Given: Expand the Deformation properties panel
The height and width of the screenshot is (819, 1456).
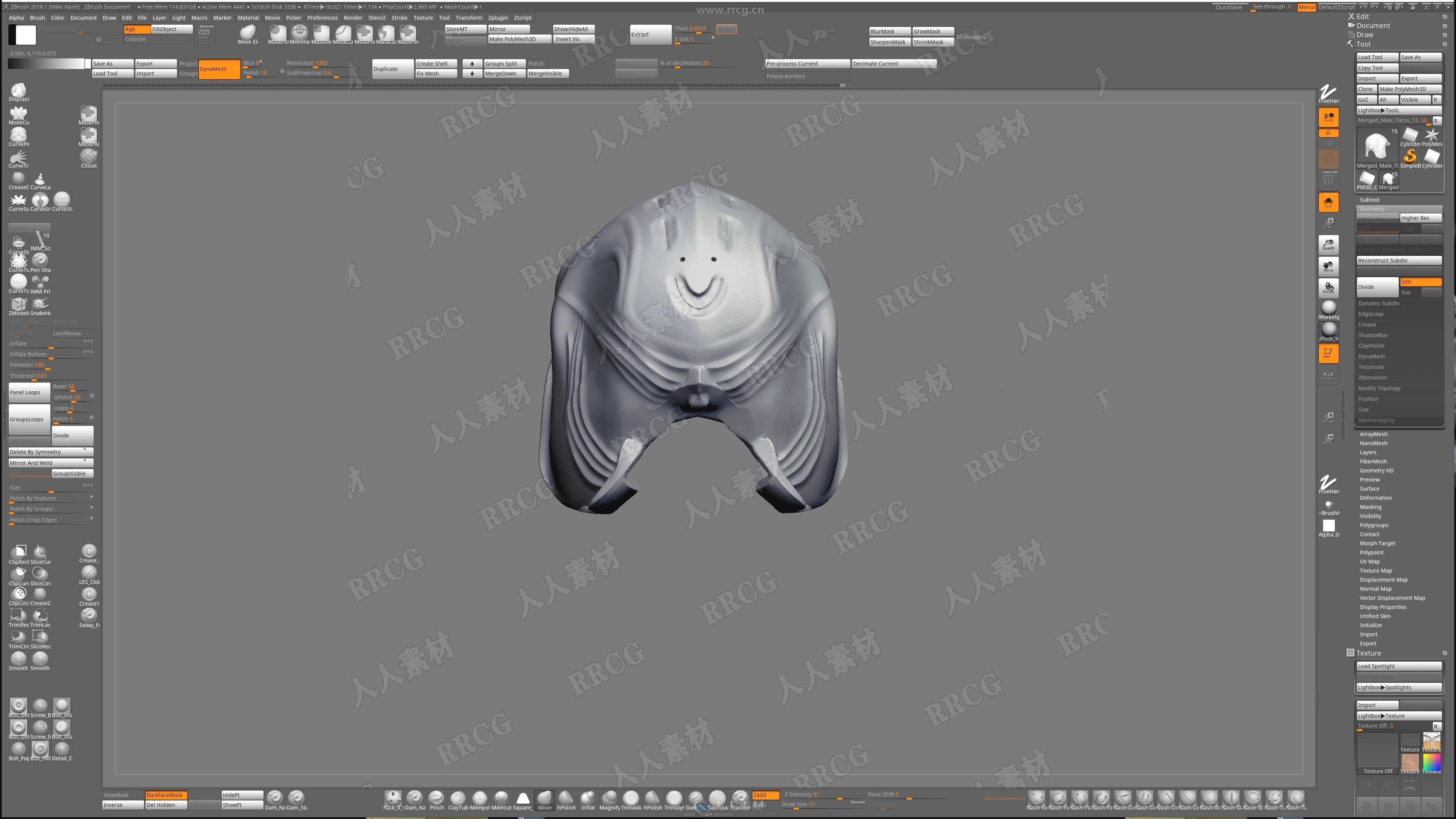Looking at the screenshot, I should [x=1375, y=498].
